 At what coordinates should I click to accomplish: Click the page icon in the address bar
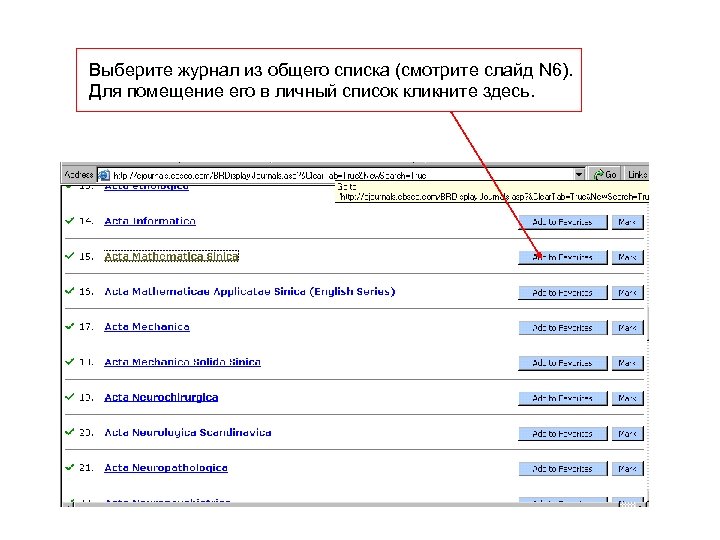click(105, 175)
